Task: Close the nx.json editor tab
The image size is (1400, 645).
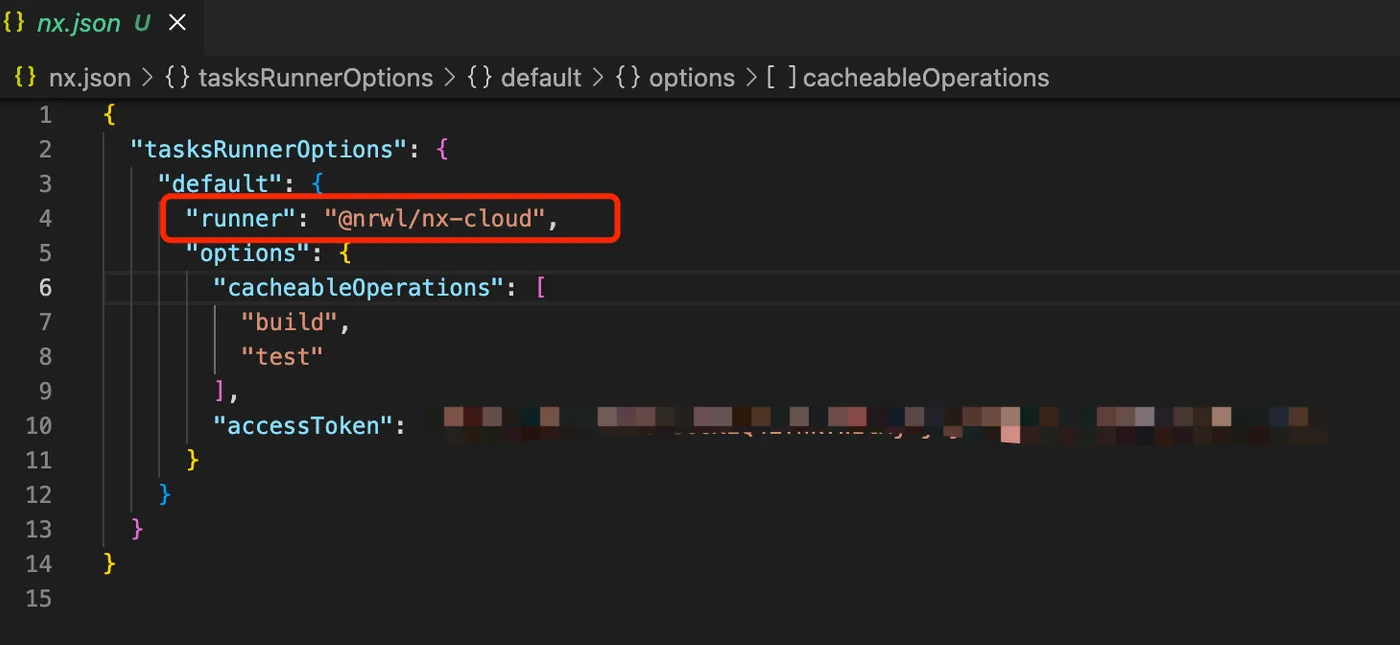Action: 177,23
